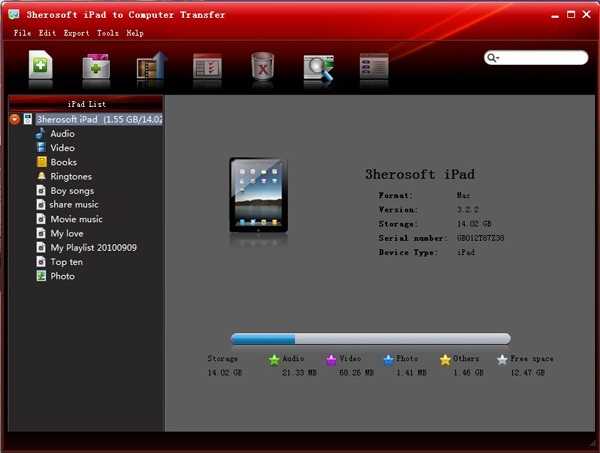Close the iPad to Computer Transfer window
The width and height of the screenshot is (600, 453).
click(587, 15)
